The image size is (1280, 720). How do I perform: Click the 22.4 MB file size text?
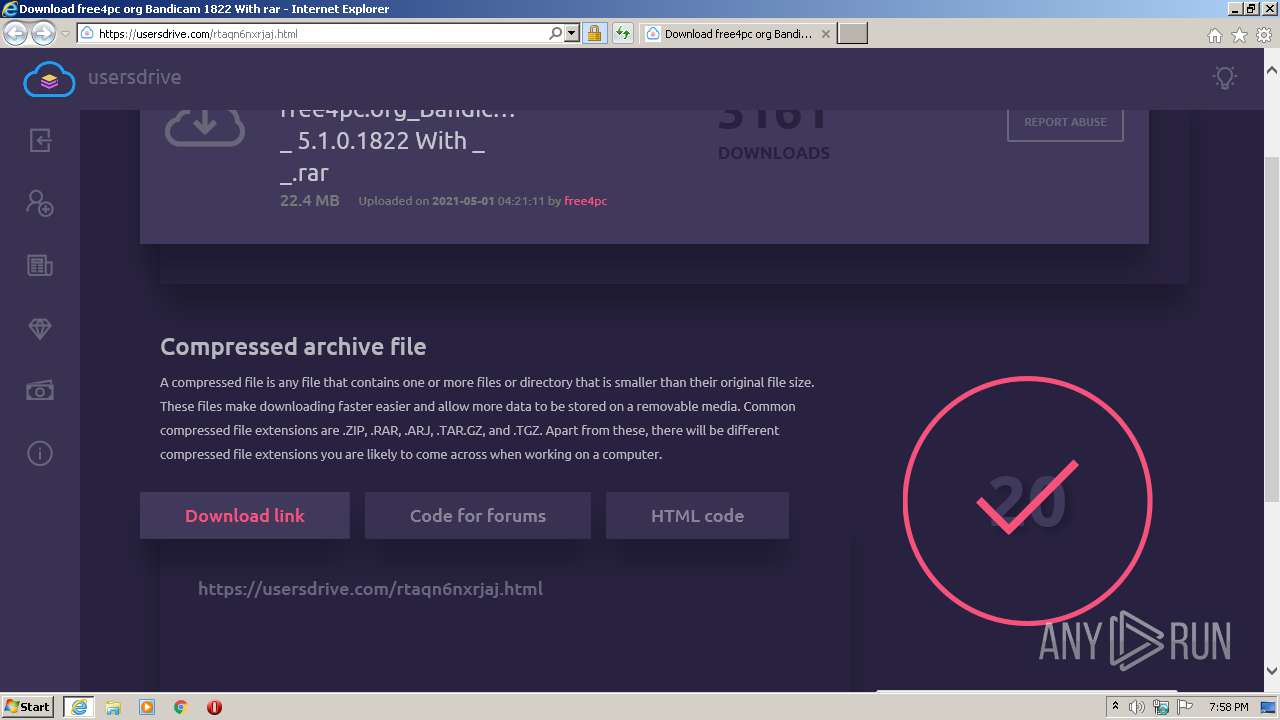tap(310, 201)
